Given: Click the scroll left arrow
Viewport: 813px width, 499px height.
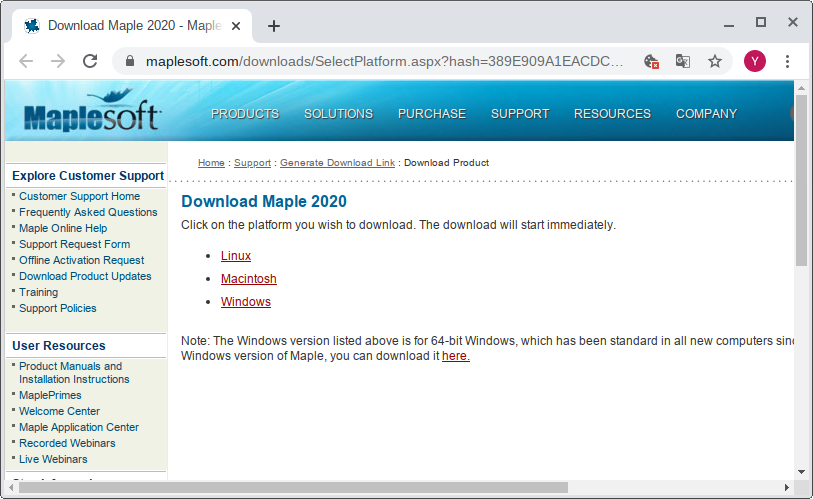Looking at the screenshot, I should pos(11,488).
